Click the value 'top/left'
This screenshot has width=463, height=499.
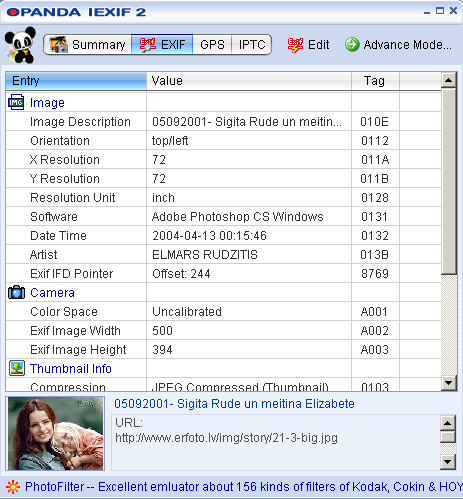(170, 141)
